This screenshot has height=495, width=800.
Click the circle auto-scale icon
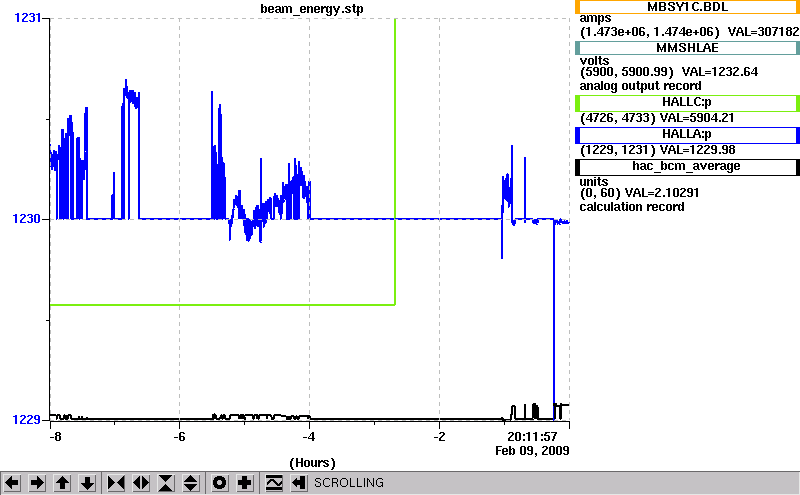pyautogui.click(x=219, y=483)
